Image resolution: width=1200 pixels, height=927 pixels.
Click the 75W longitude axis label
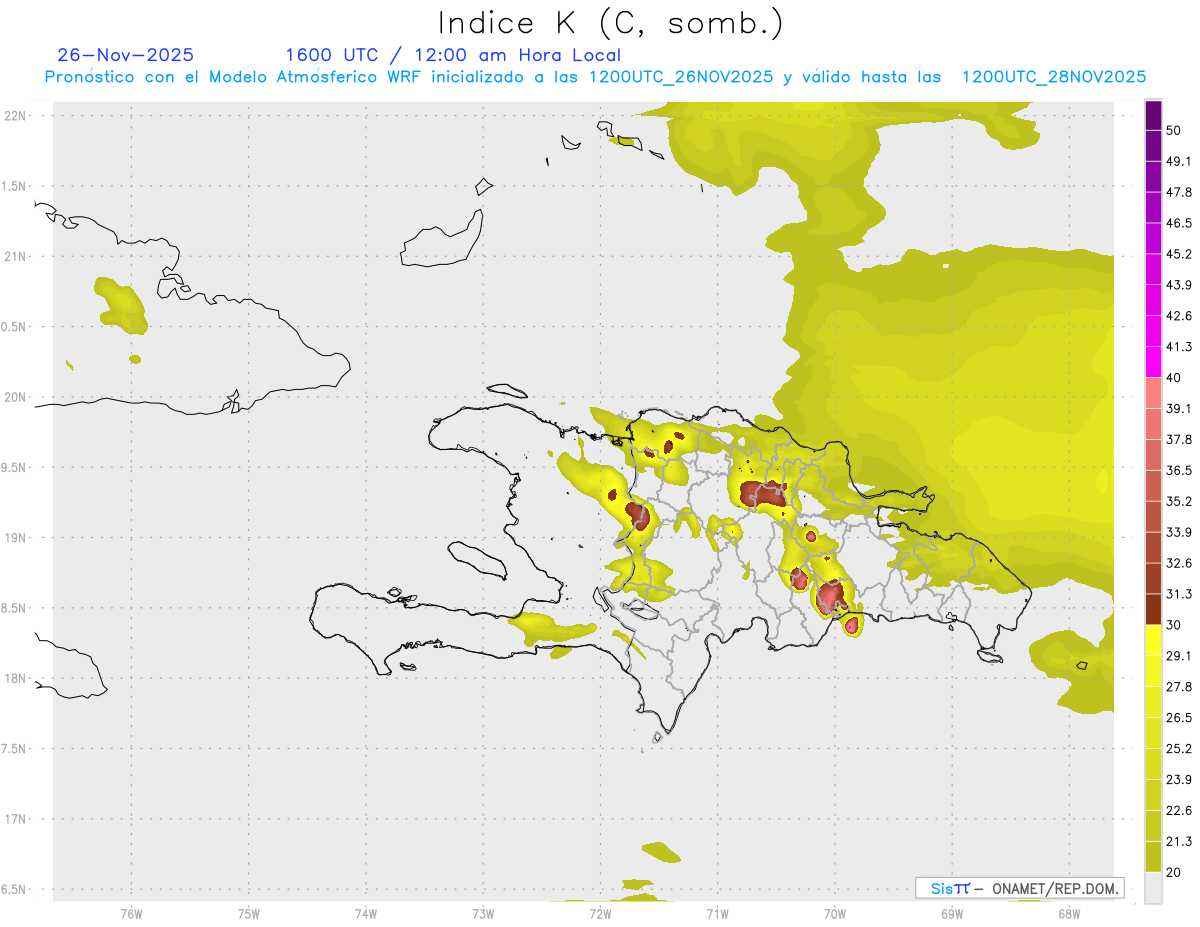(249, 913)
